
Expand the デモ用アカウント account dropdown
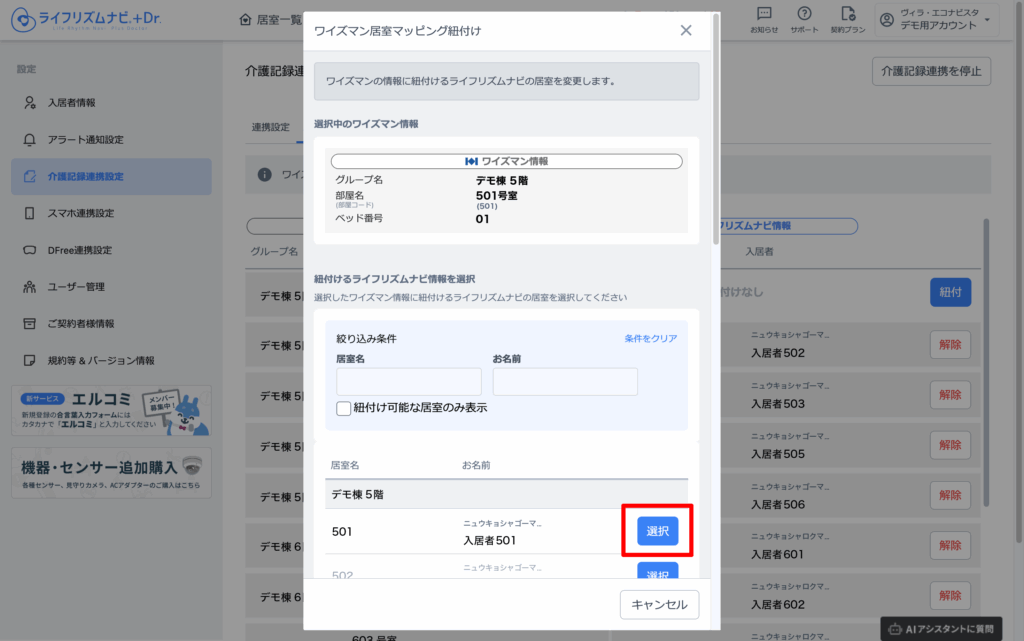click(987, 20)
